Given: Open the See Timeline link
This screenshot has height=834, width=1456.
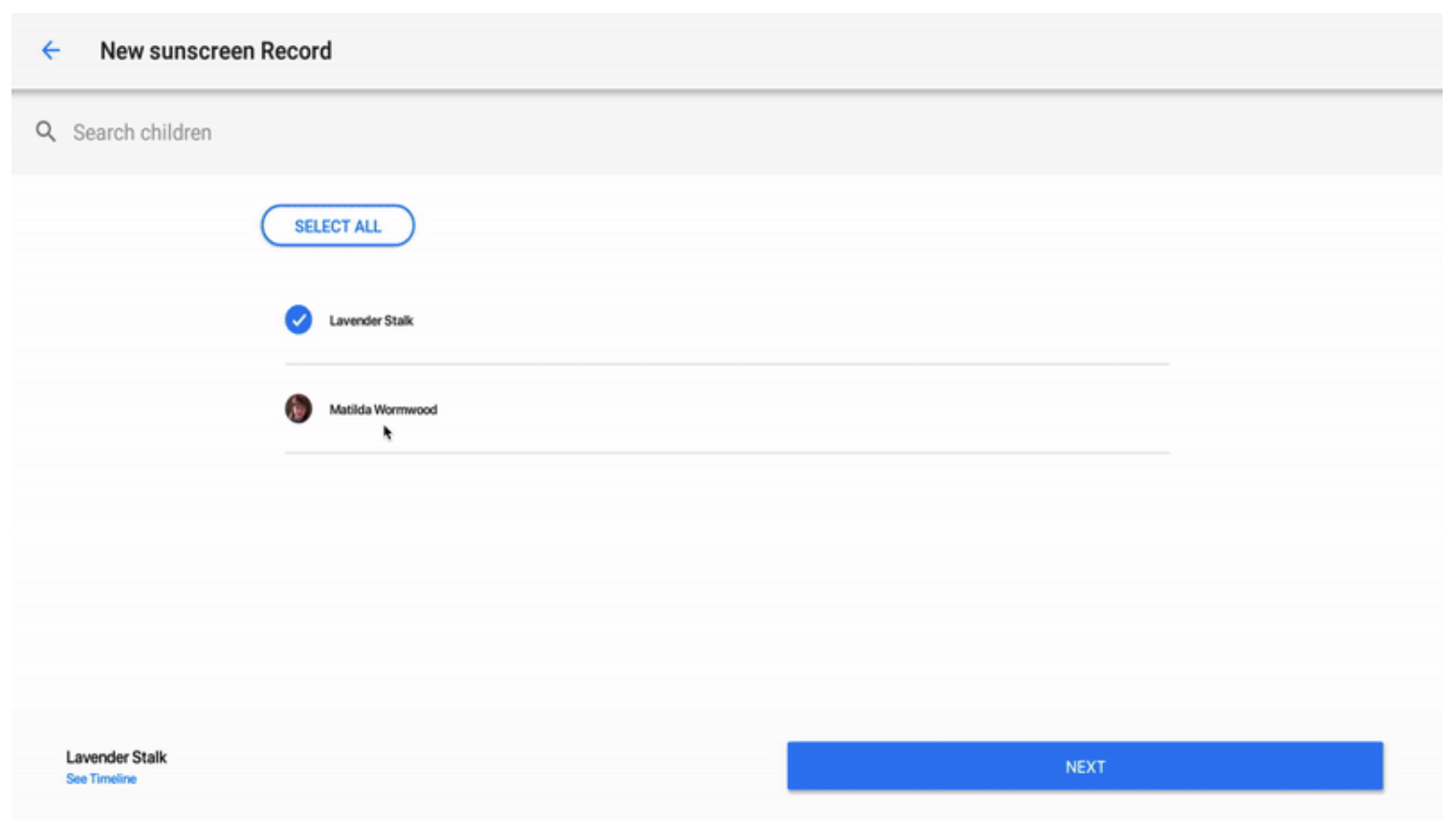Looking at the screenshot, I should tap(101, 779).
